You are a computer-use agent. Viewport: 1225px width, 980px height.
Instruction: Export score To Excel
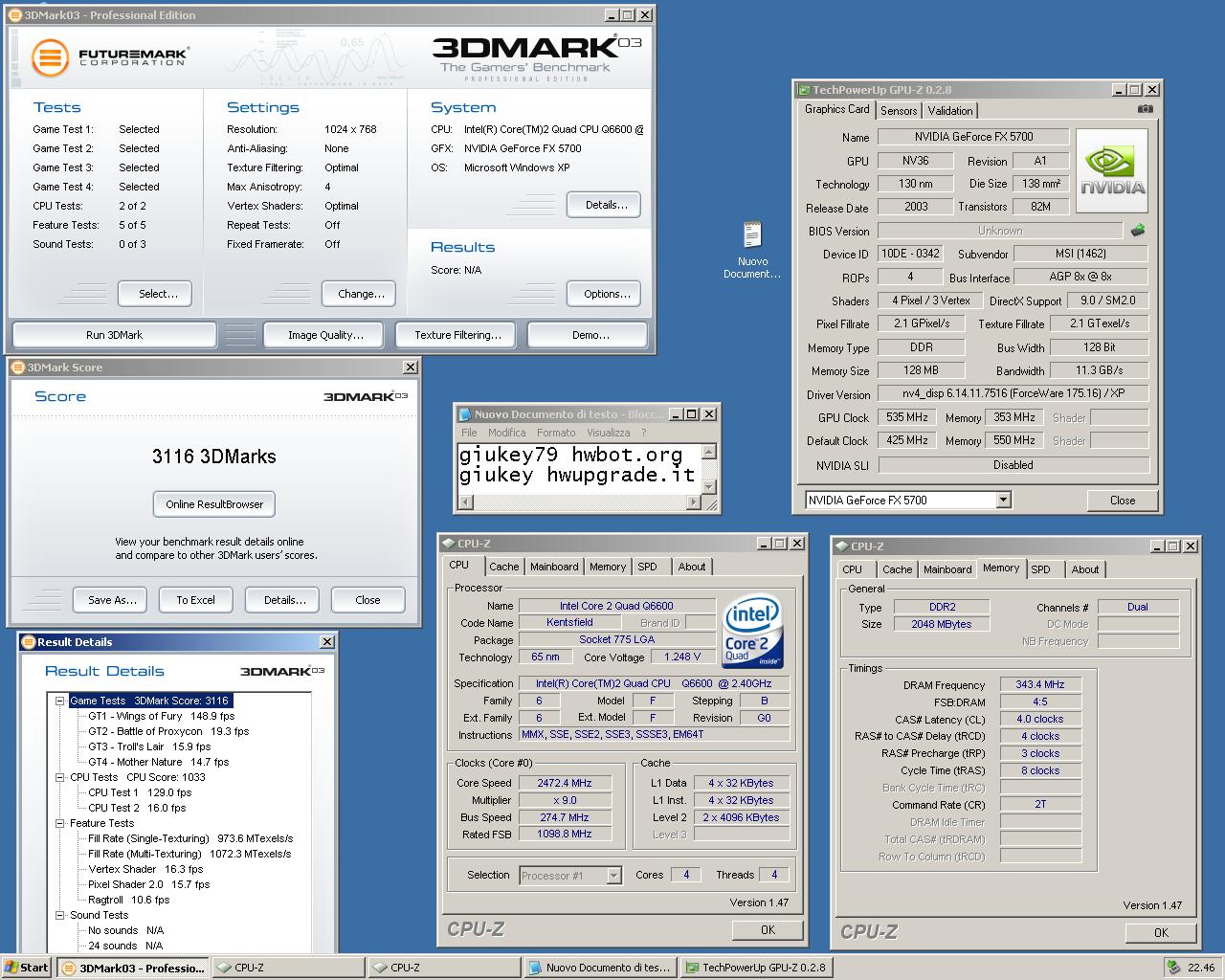[x=195, y=600]
